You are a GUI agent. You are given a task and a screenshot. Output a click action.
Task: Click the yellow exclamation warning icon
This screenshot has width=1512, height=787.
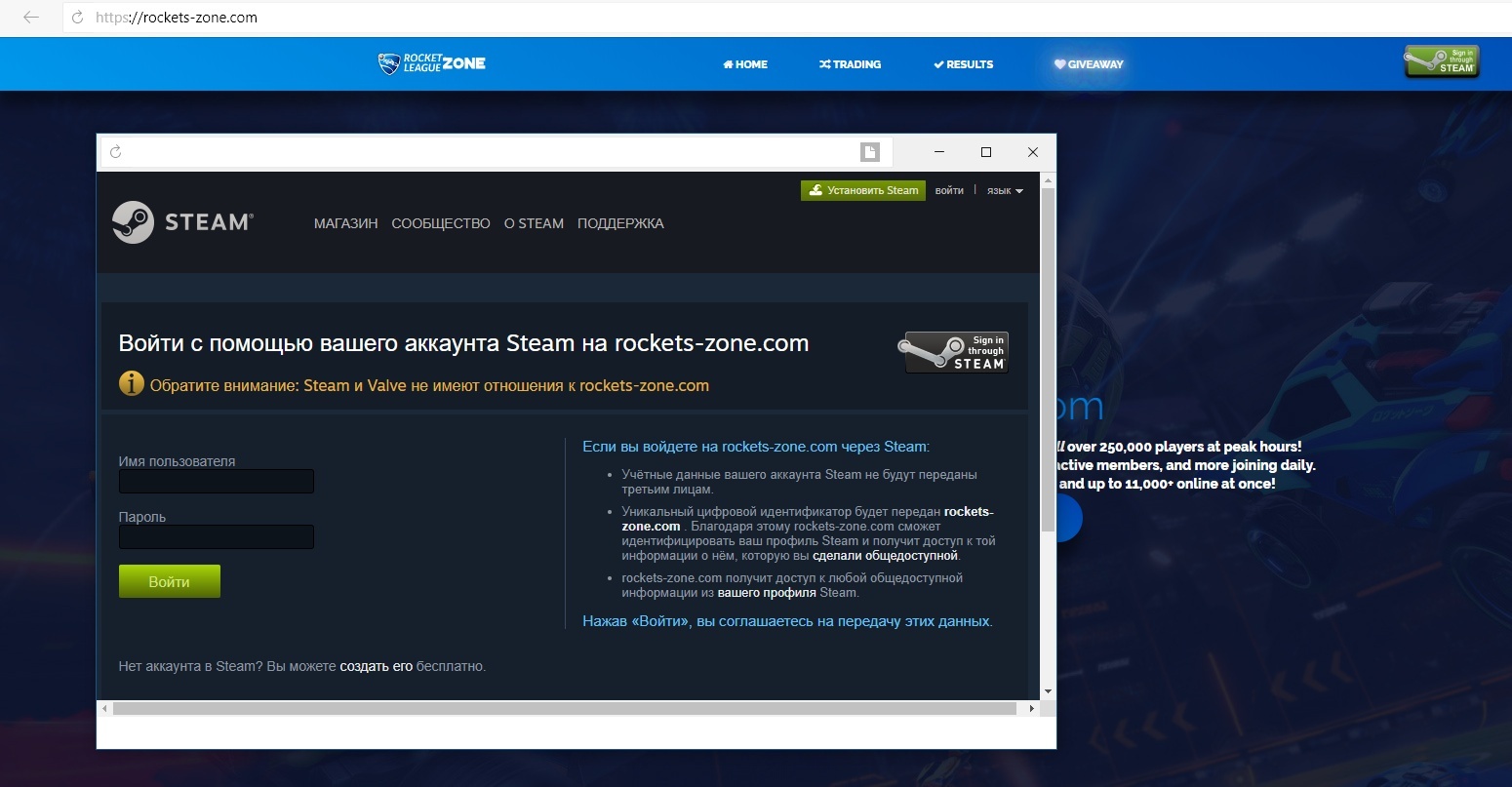[131, 384]
